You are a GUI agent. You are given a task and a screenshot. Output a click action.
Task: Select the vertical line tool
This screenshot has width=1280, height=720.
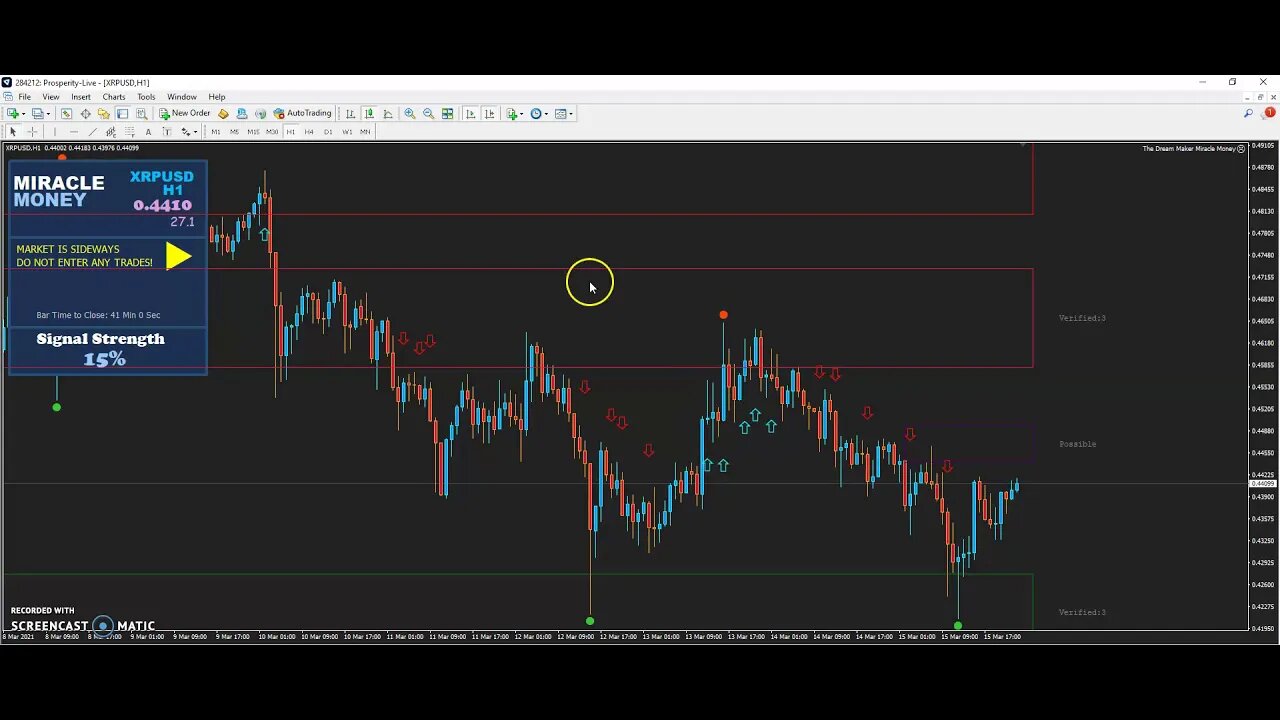pyautogui.click(x=54, y=132)
